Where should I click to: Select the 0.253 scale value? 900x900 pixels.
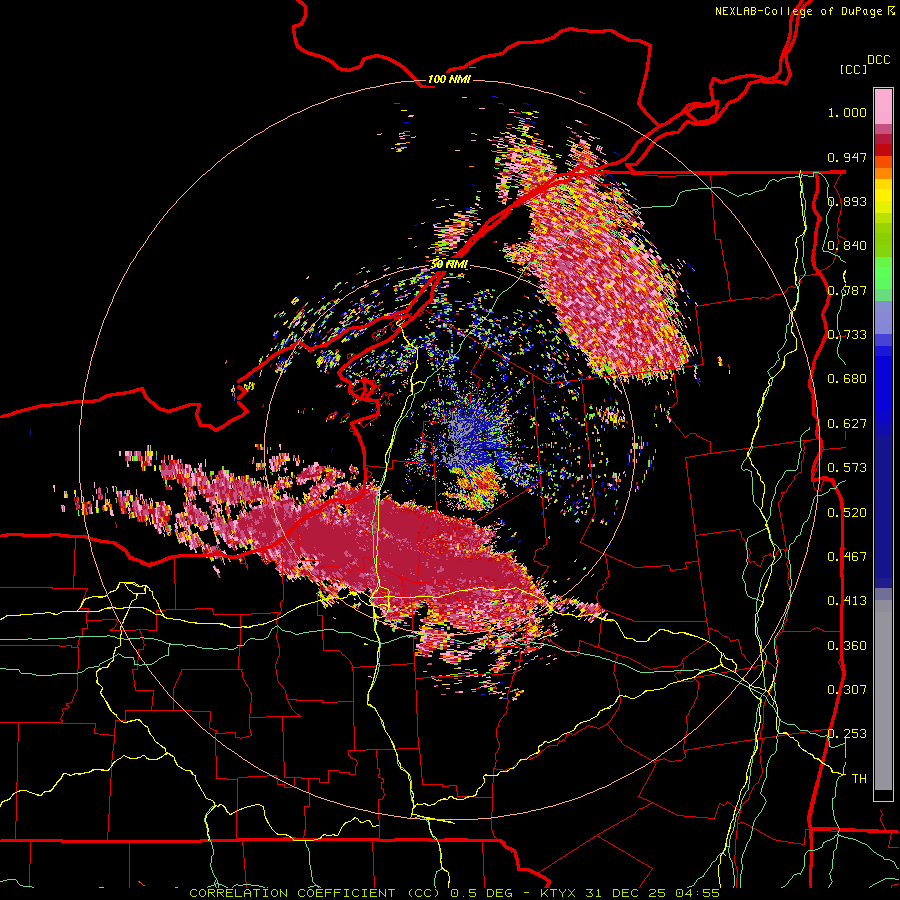847,734
